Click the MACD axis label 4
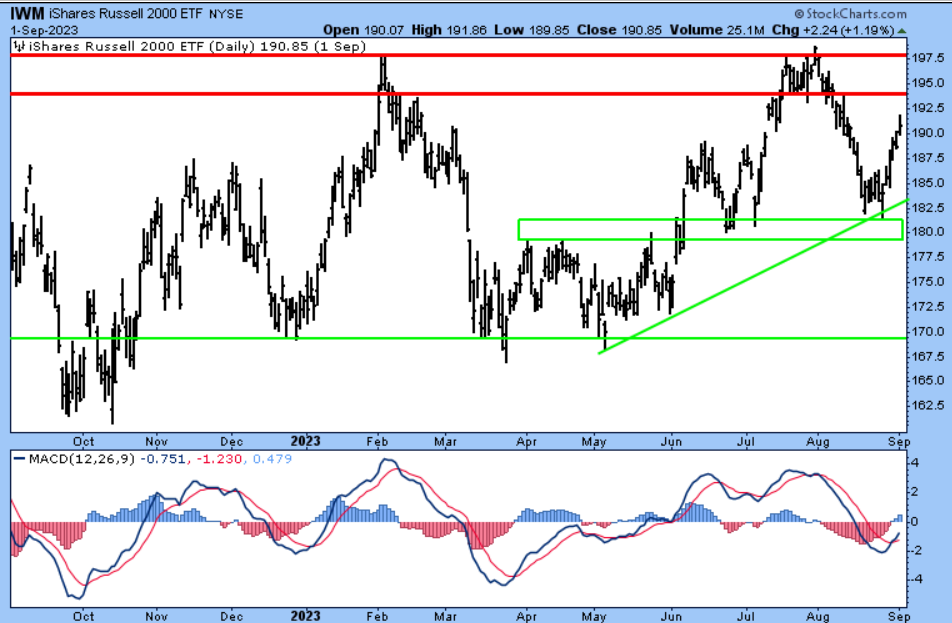 point(915,463)
